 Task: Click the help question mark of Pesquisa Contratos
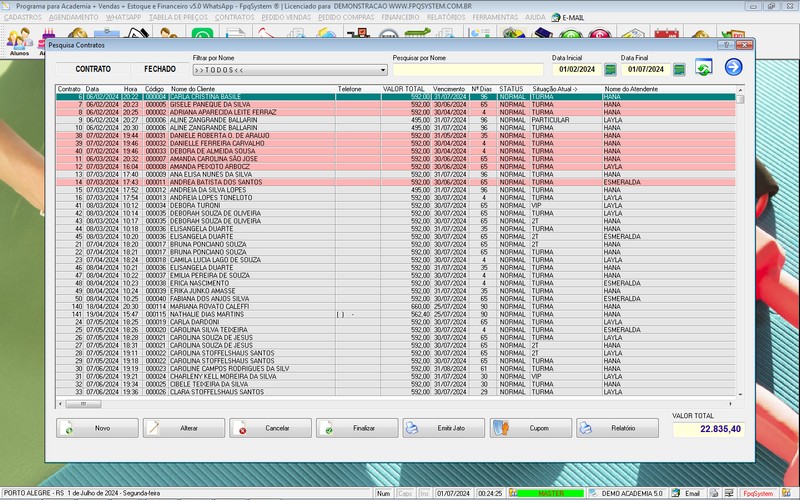[726, 45]
